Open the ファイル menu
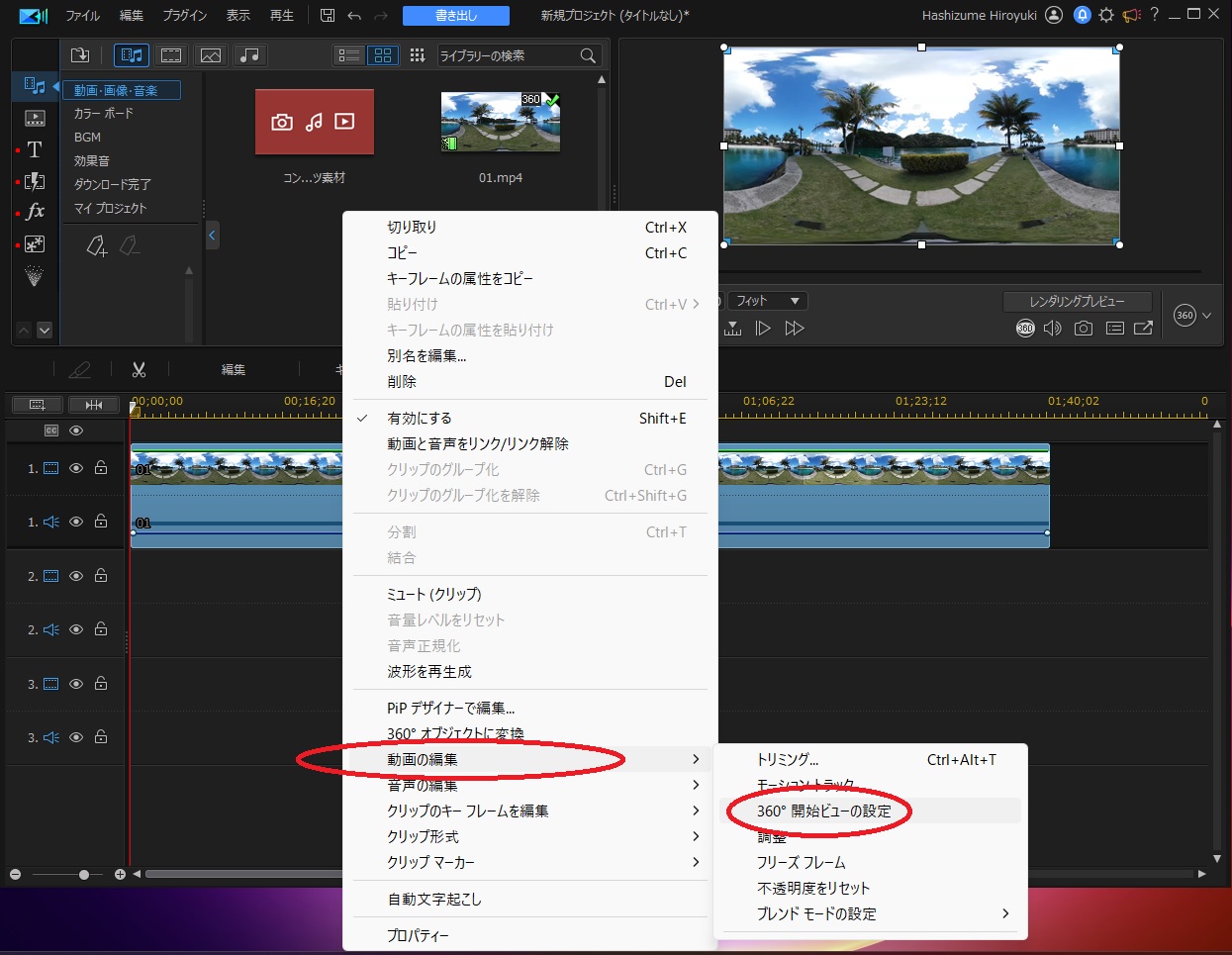This screenshot has height=955, width=1232. point(83,16)
